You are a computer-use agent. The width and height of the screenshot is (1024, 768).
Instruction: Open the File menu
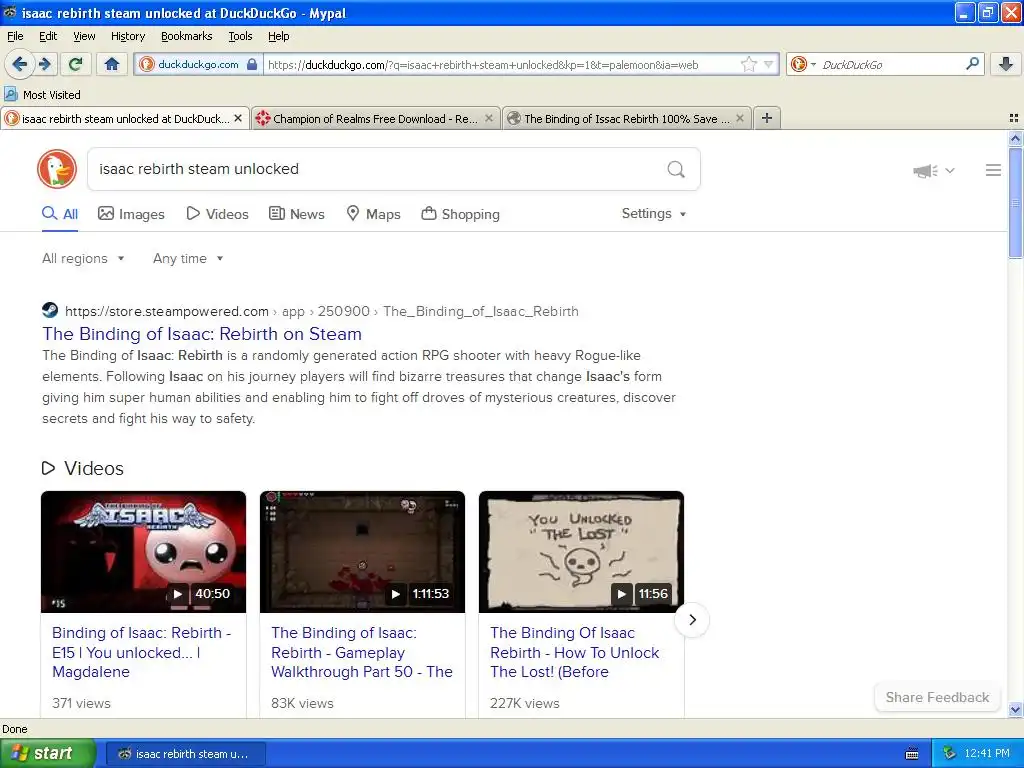click(x=15, y=36)
